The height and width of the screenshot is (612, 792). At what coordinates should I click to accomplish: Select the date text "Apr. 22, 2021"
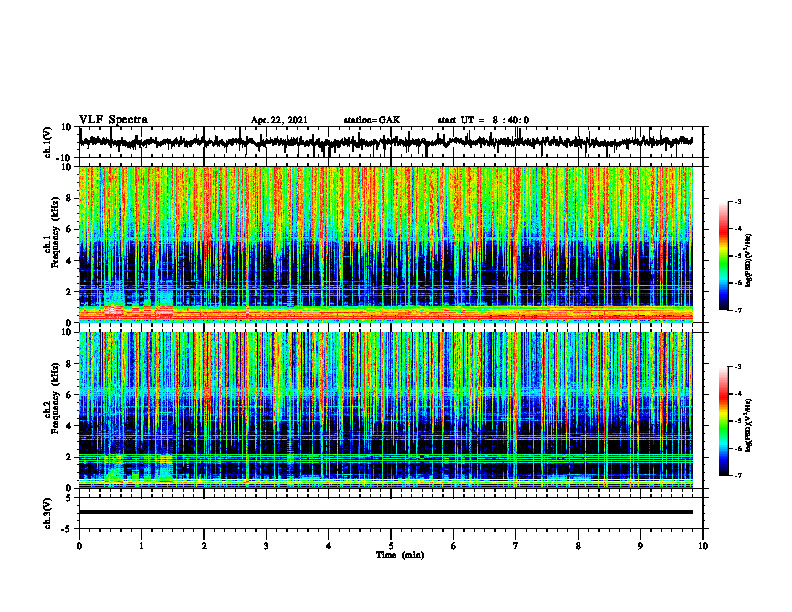coord(279,120)
